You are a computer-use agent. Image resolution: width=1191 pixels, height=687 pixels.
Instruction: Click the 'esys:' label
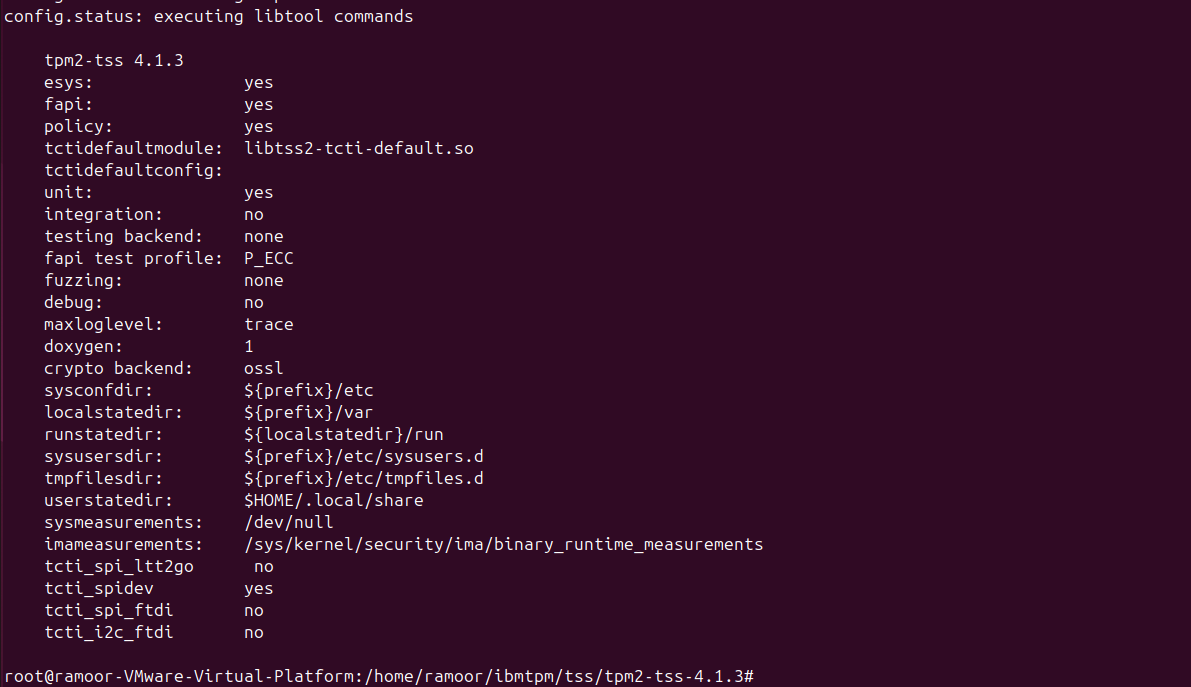point(68,82)
